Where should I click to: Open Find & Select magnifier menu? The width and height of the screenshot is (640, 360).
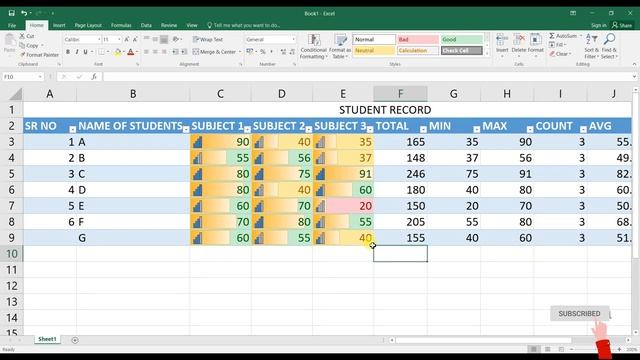click(609, 46)
